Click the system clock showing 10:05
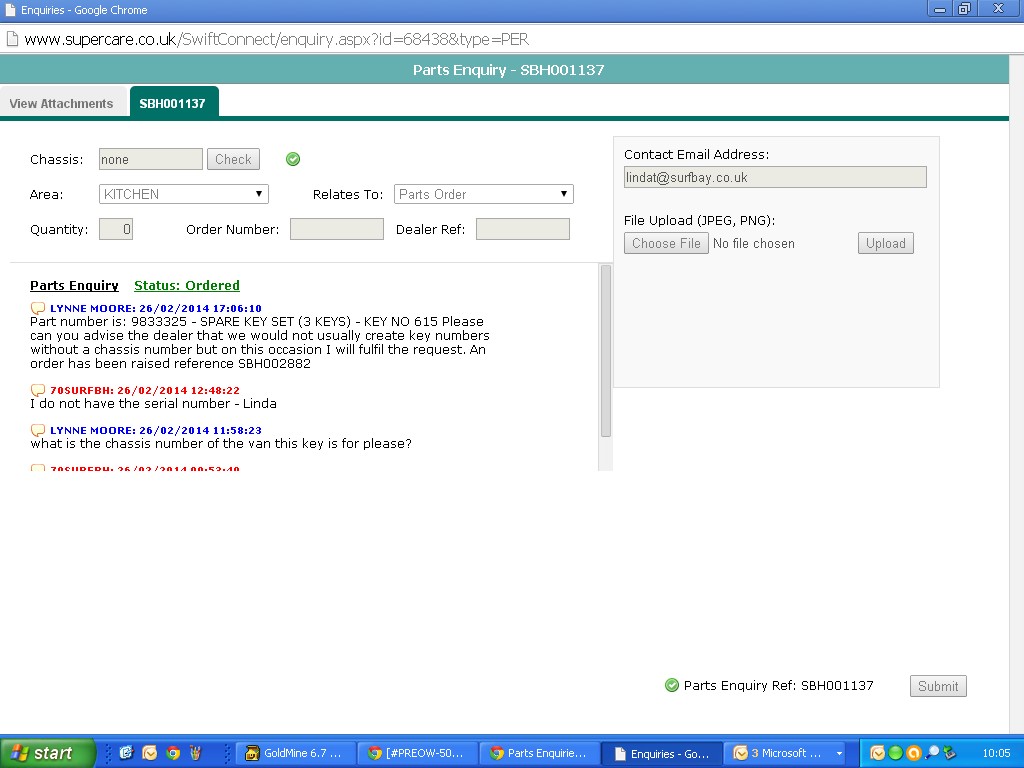Image resolution: width=1024 pixels, height=768 pixels. click(996, 753)
